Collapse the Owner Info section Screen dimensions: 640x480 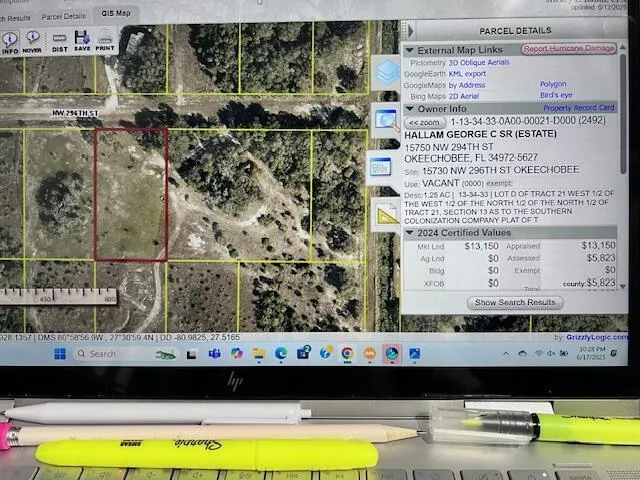pyautogui.click(x=409, y=109)
